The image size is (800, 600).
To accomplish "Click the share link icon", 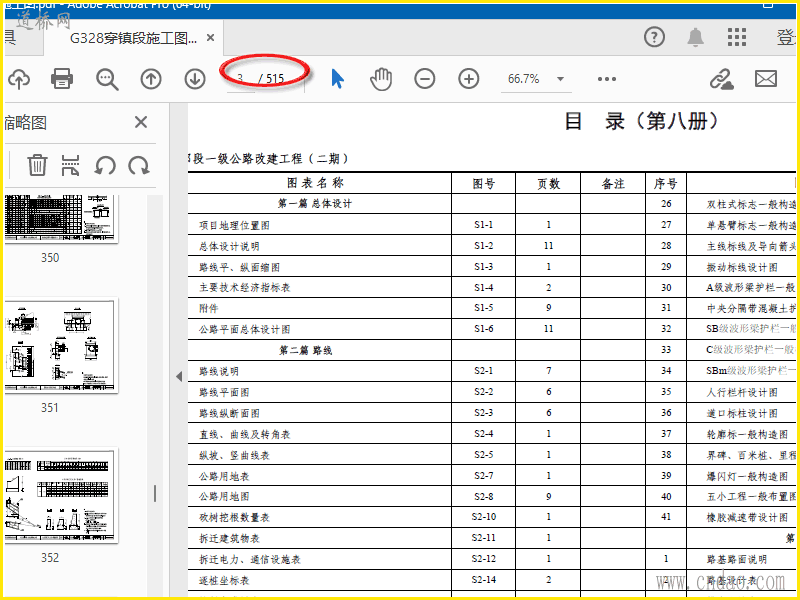I will [x=721, y=80].
